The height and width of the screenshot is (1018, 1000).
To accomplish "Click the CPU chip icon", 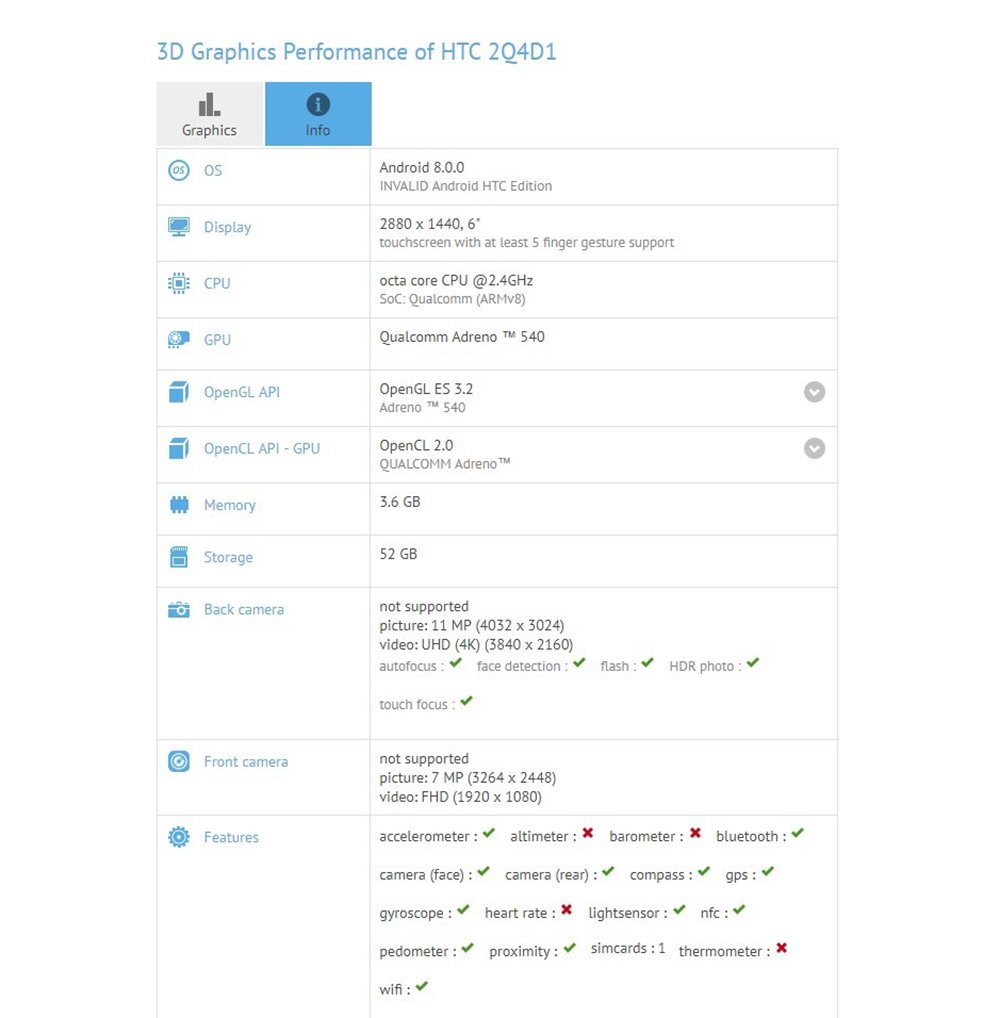I will click(179, 283).
